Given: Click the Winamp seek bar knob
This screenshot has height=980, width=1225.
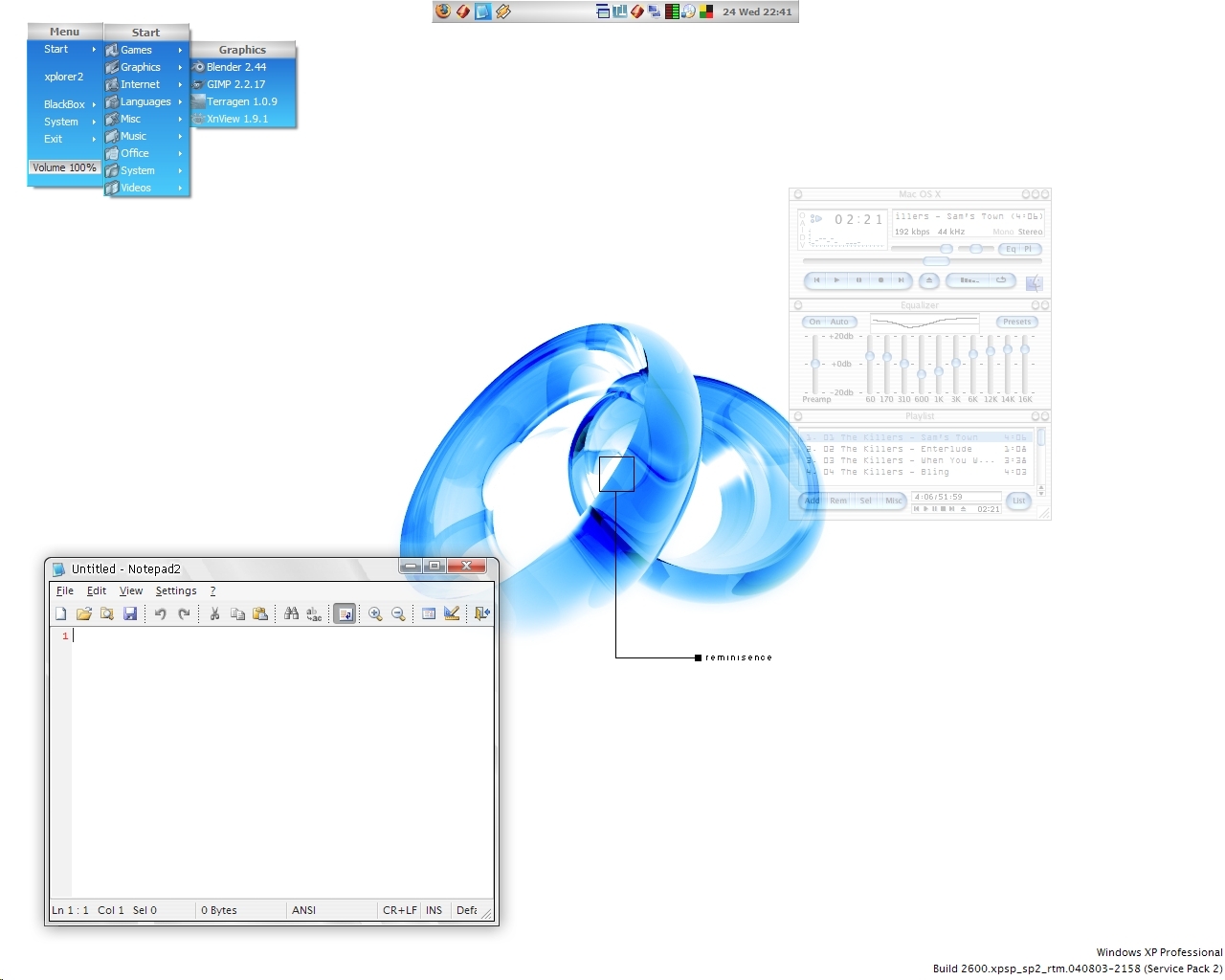Looking at the screenshot, I should (x=936, y=261).
